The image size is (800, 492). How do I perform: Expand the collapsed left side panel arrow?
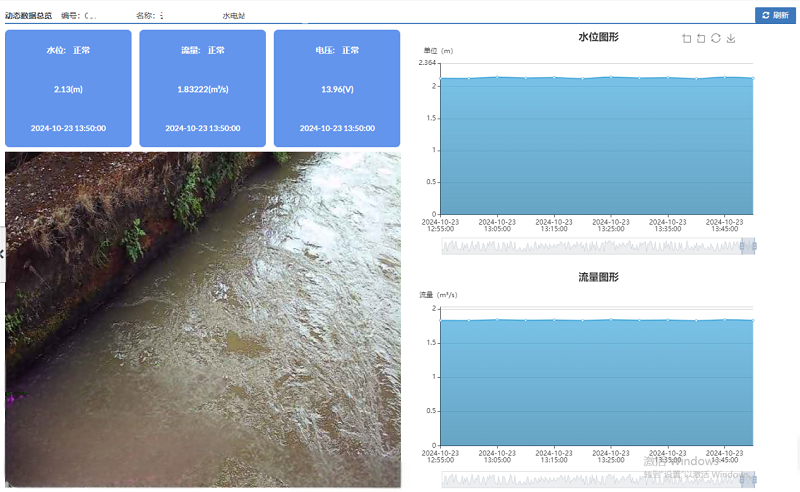[x=2, y=254]
